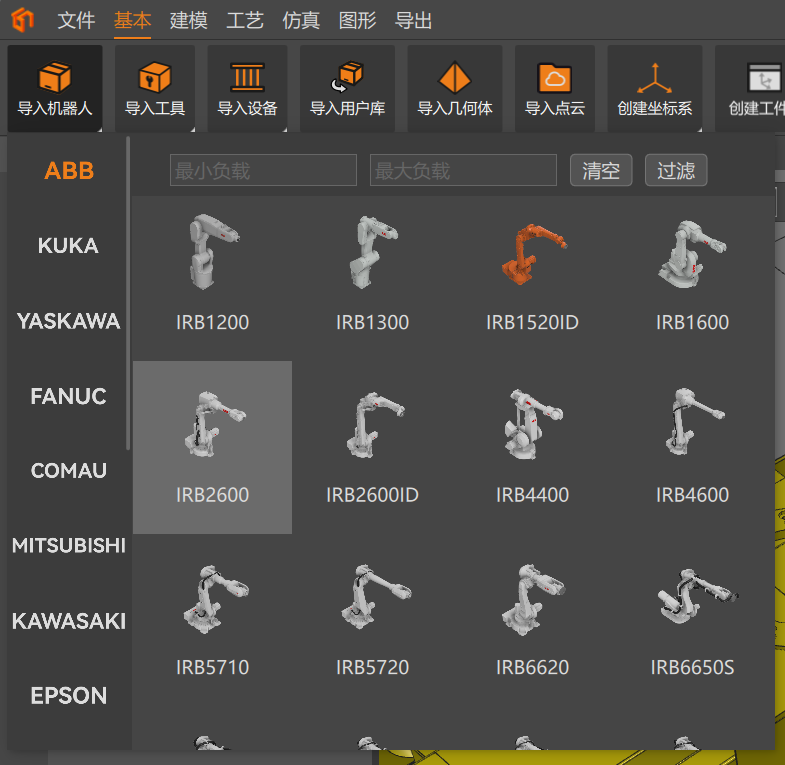This screenshot has height=765, width=785.
Task: Click the brand list vertical scrollbar
Action: coord(128,293)
